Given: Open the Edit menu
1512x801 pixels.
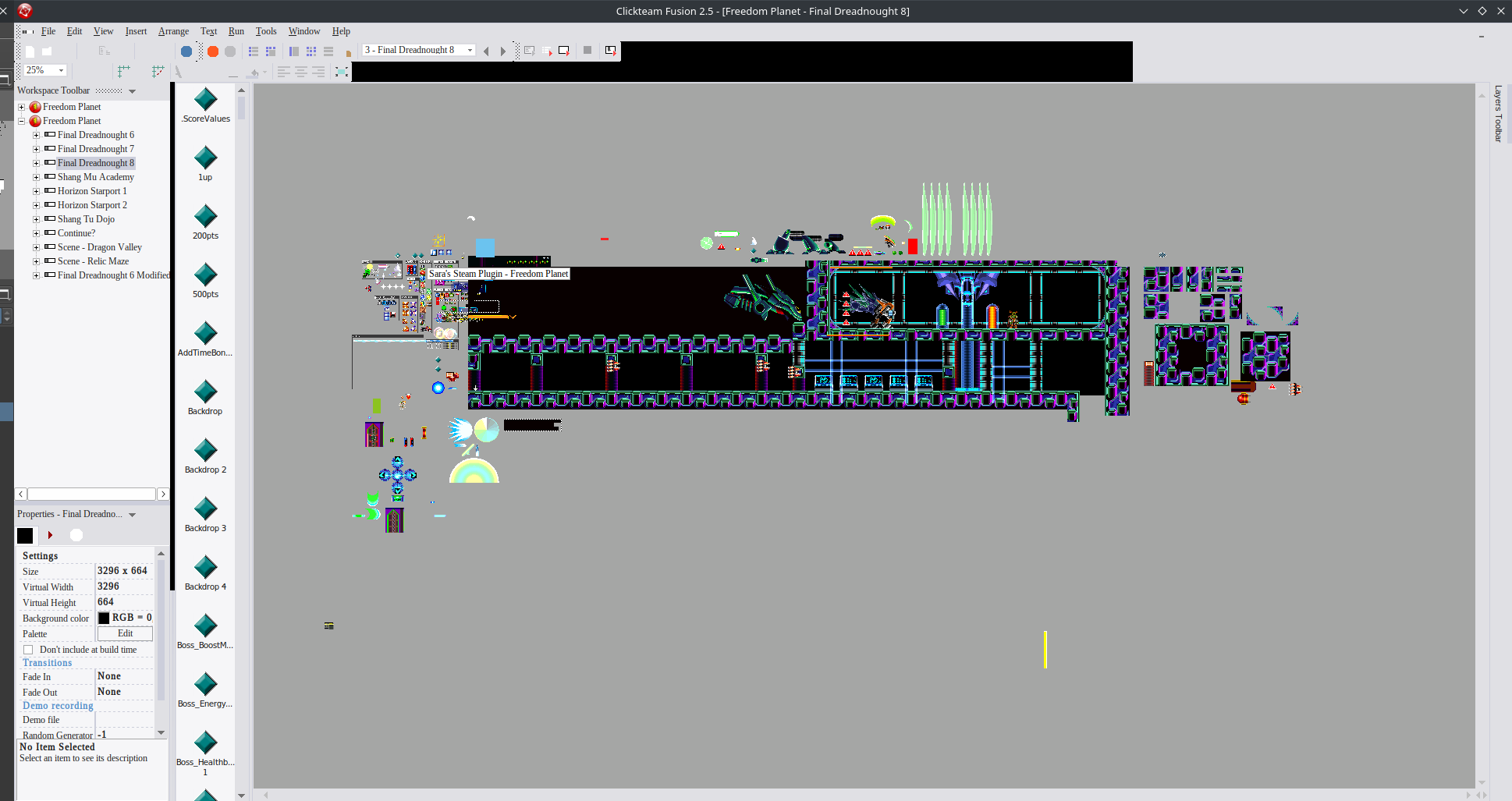Looking at the screenshot, I should pyautogui.click(x=74, y=31).
